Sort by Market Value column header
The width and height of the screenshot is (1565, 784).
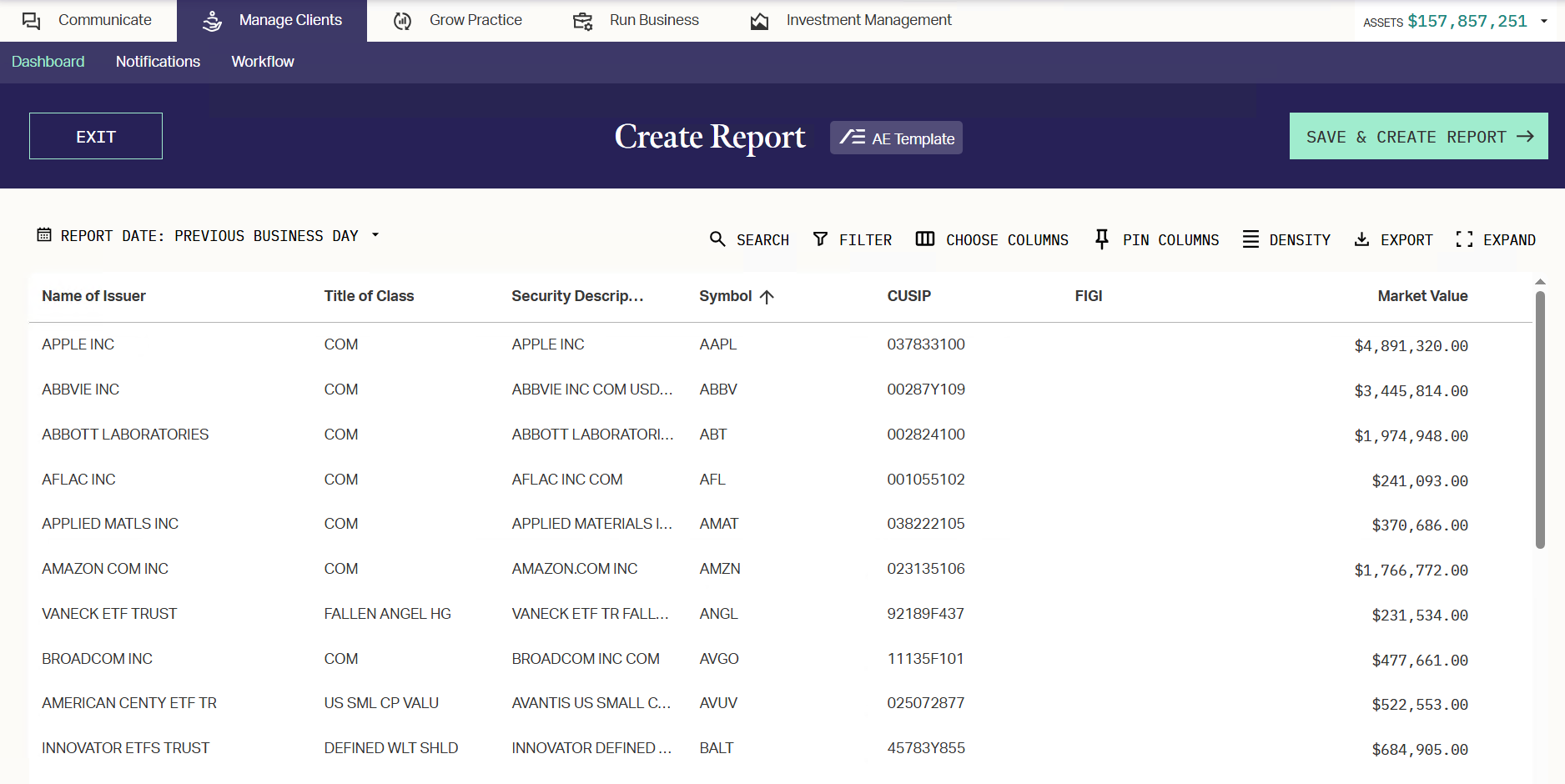click(x=1422, y=296)
